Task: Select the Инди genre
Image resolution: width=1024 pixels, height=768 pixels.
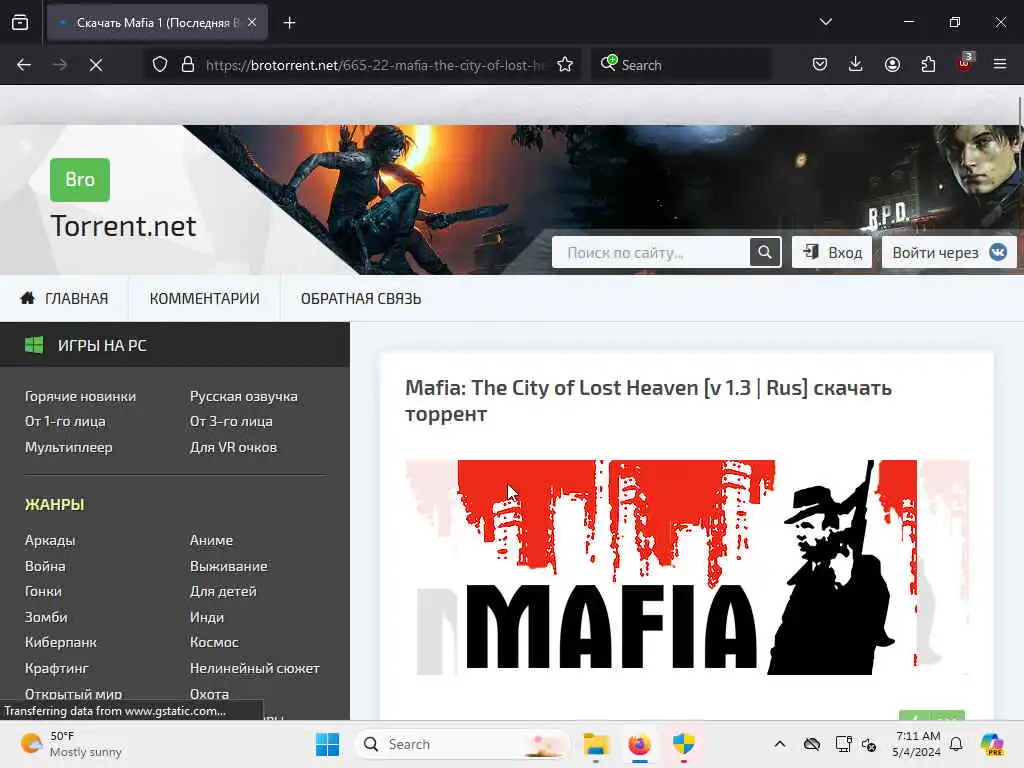Action: tap(206, 617)
